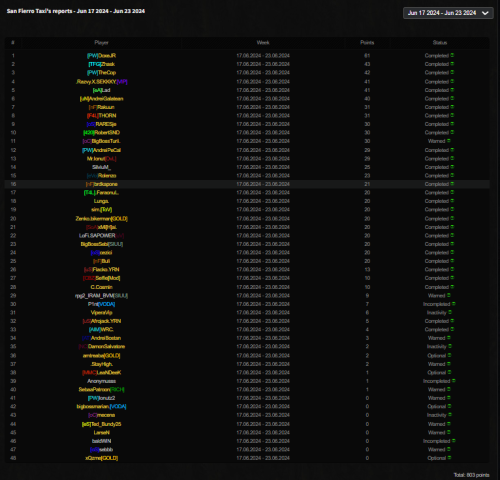Viewport: 500px width, 480px height.
Task: Open player xQzme[GOLD] profile
Action: tap(101, 458)
